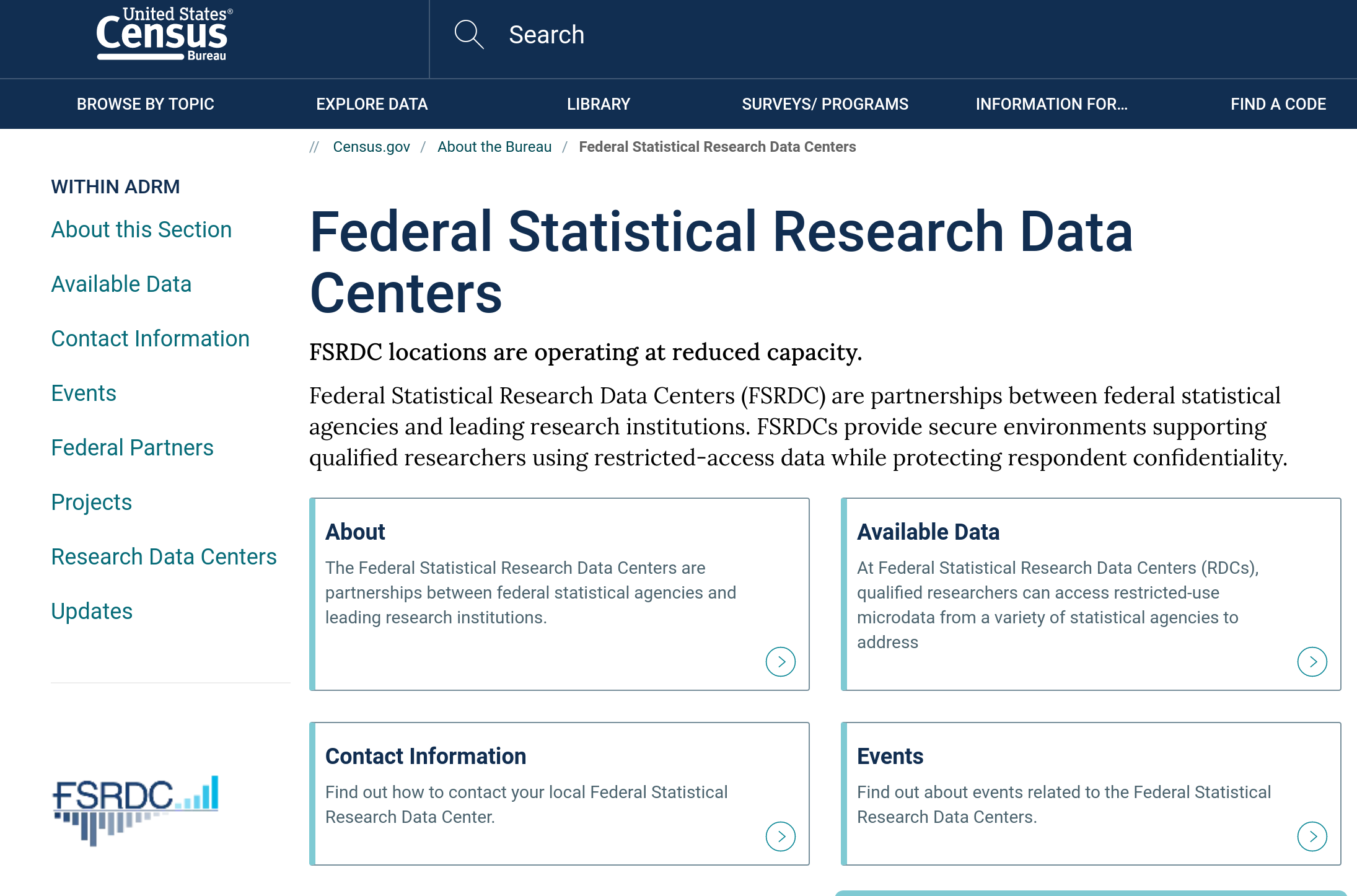
Task: Click the reduced capacity notice text
Action: pyautogui.click(x=586, y=352)
